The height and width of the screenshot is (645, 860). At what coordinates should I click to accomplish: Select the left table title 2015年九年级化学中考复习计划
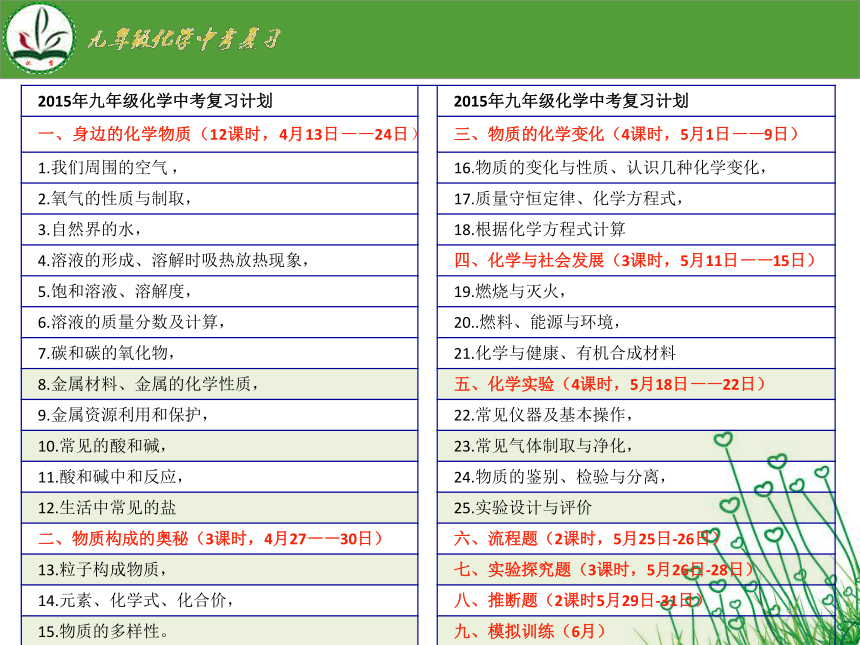(155, 101)
